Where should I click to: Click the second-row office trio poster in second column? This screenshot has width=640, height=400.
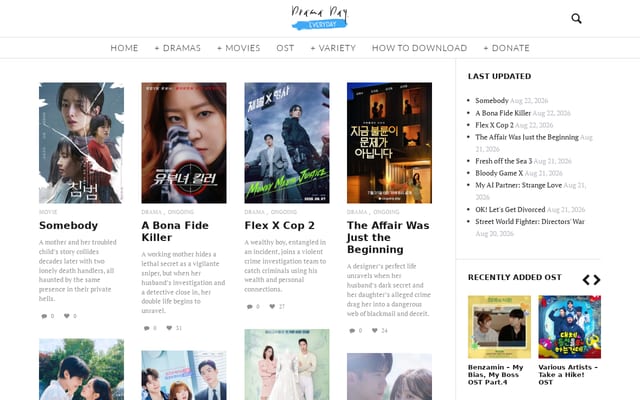coord(184,375)
